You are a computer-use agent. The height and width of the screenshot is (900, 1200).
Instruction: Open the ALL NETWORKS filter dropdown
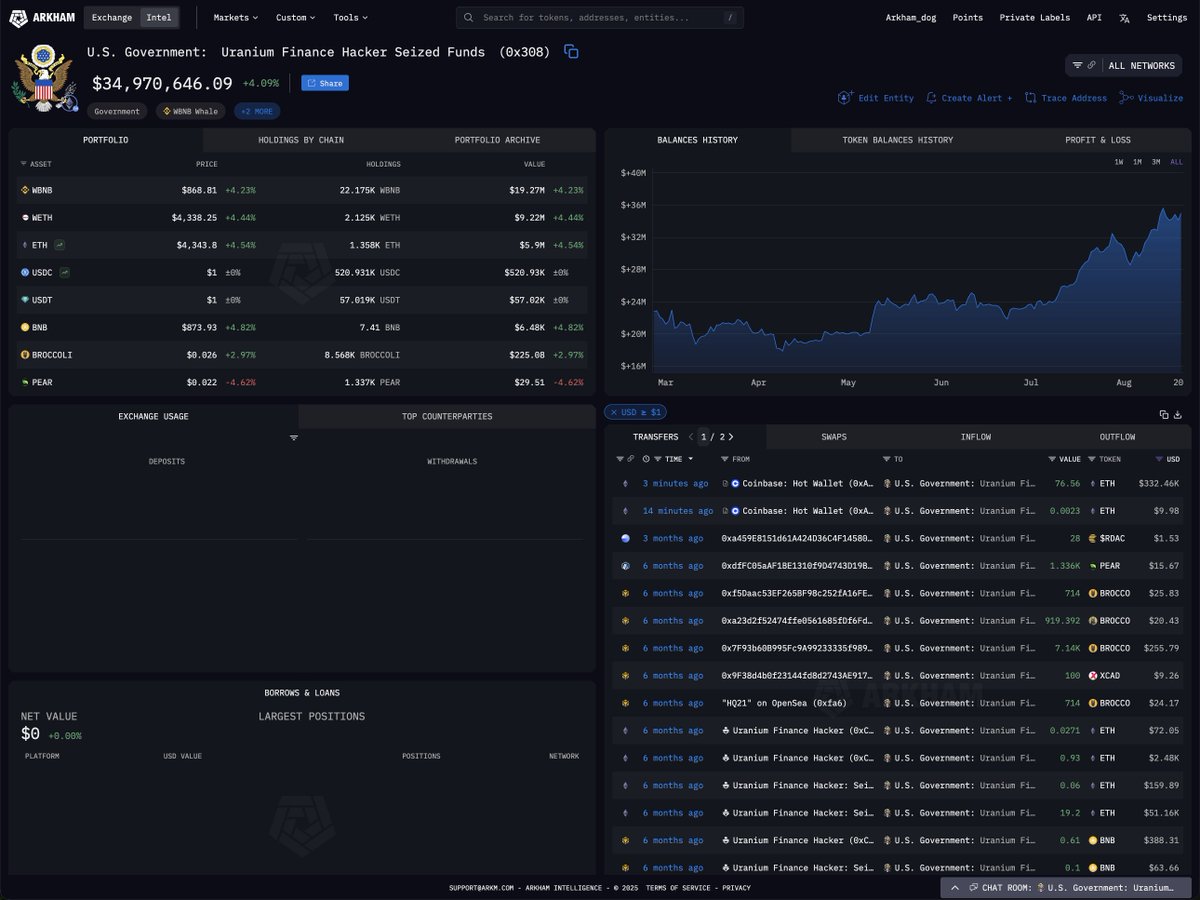point(1124,66)
